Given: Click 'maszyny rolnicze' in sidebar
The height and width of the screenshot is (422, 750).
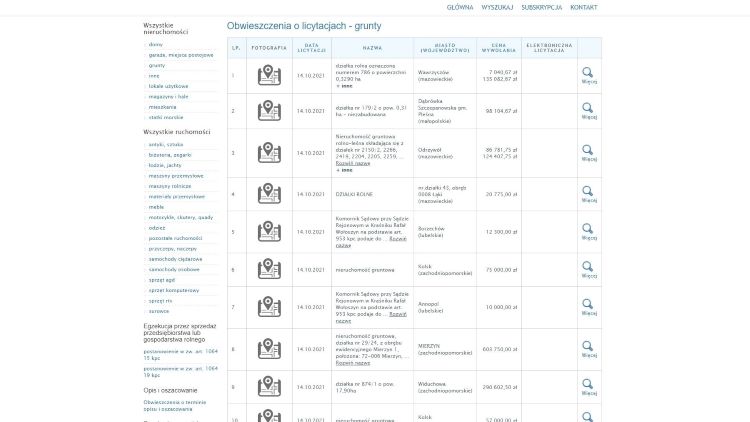Looking at the screenshot, I should point(169,185).
